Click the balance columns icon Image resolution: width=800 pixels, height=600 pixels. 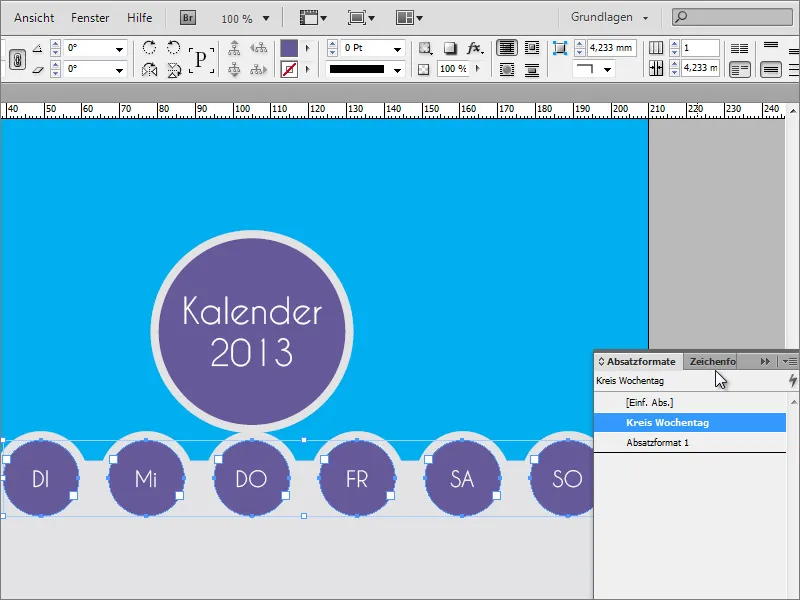click(x=739, y=48)
